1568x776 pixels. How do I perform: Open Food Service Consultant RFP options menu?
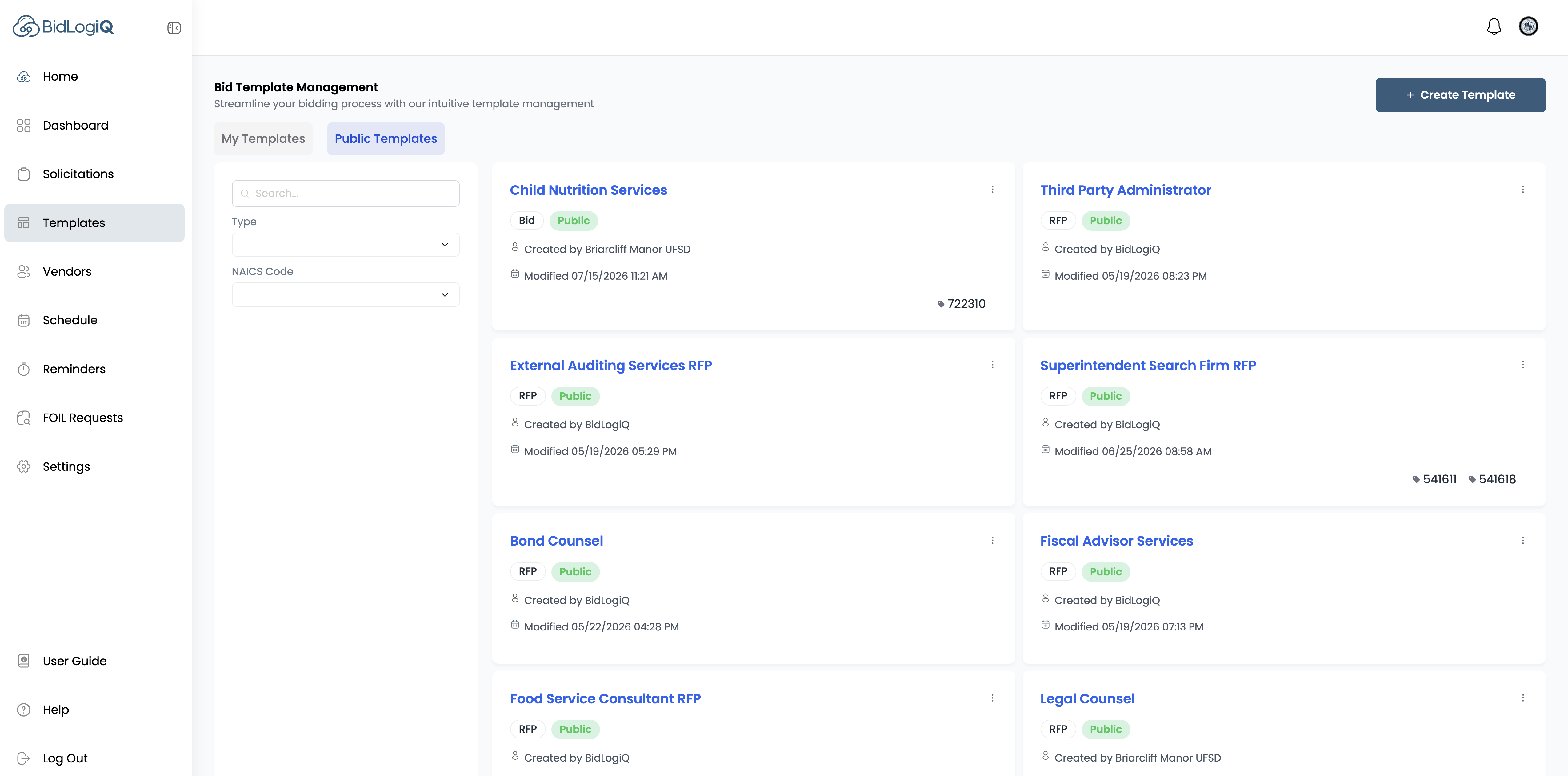click(x=992, y=698)
